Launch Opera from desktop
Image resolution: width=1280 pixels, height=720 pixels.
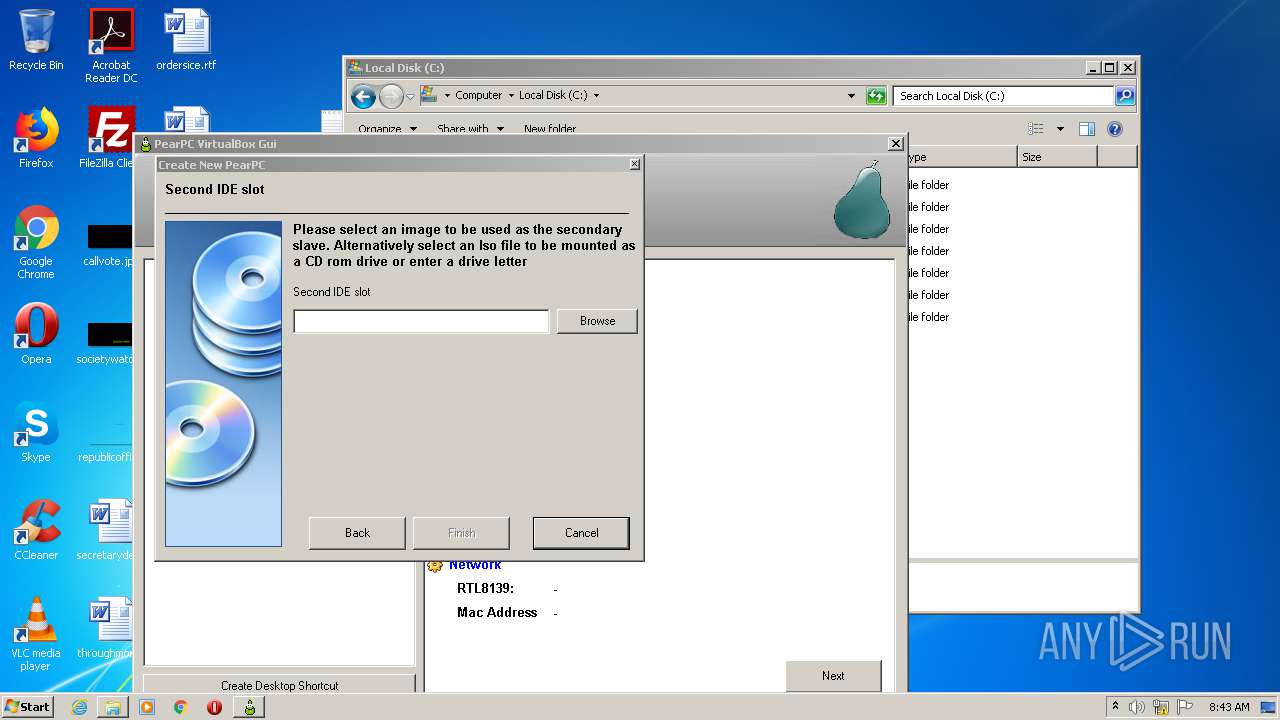pos(36,334)
